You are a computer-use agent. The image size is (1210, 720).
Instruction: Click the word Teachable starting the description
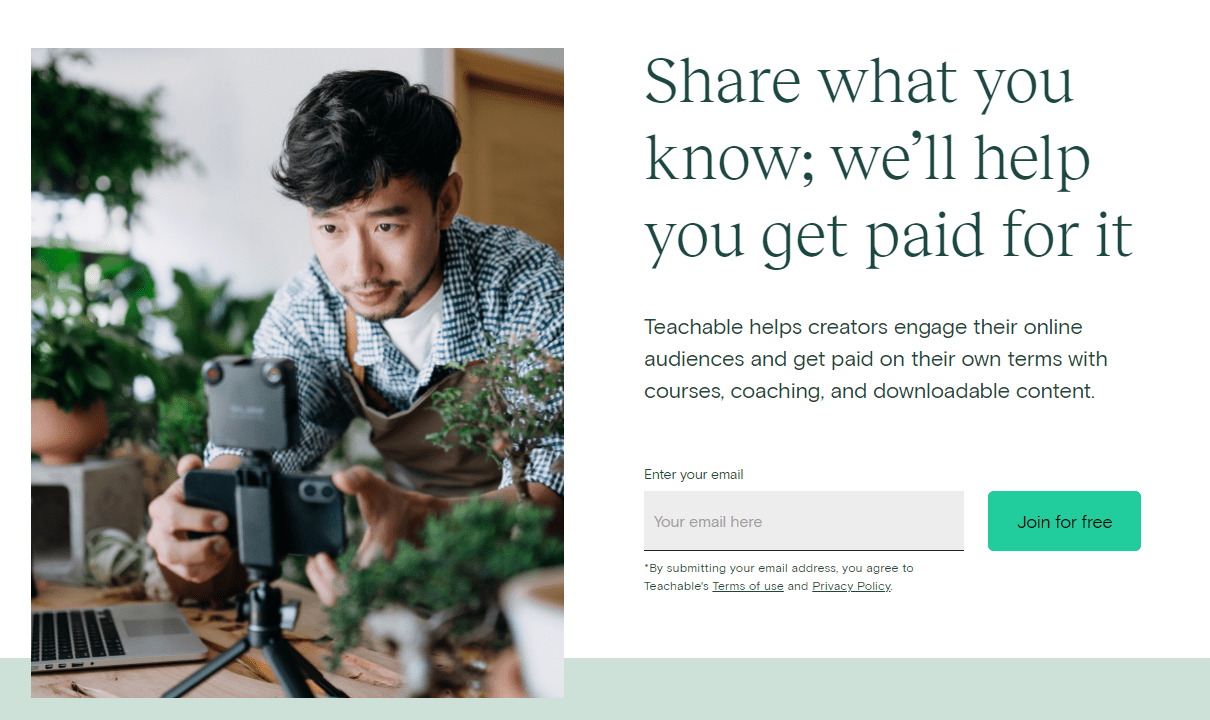[694, 327]
